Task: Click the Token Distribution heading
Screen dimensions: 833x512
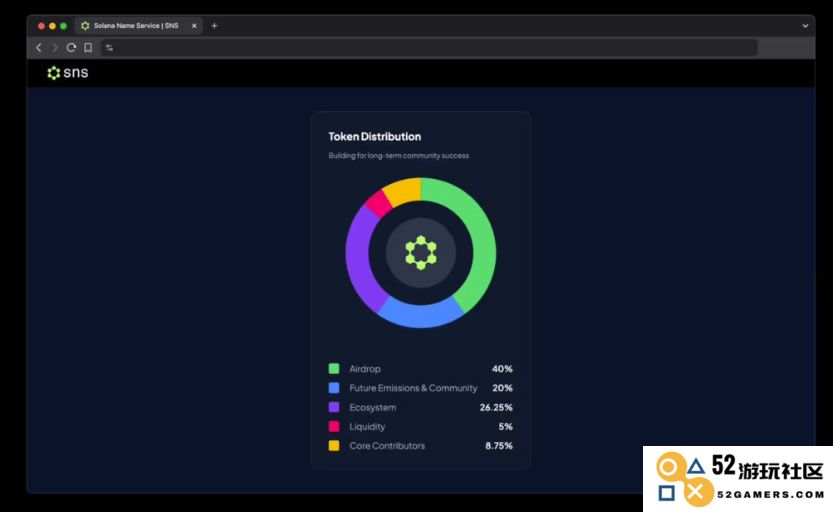Action: coord(375,136)
